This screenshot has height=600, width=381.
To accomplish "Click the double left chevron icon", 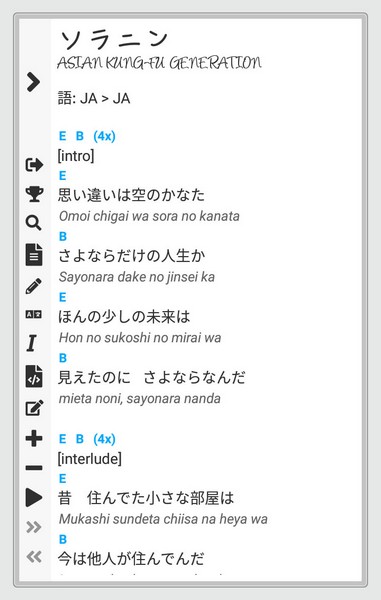I will coord(34,556).
